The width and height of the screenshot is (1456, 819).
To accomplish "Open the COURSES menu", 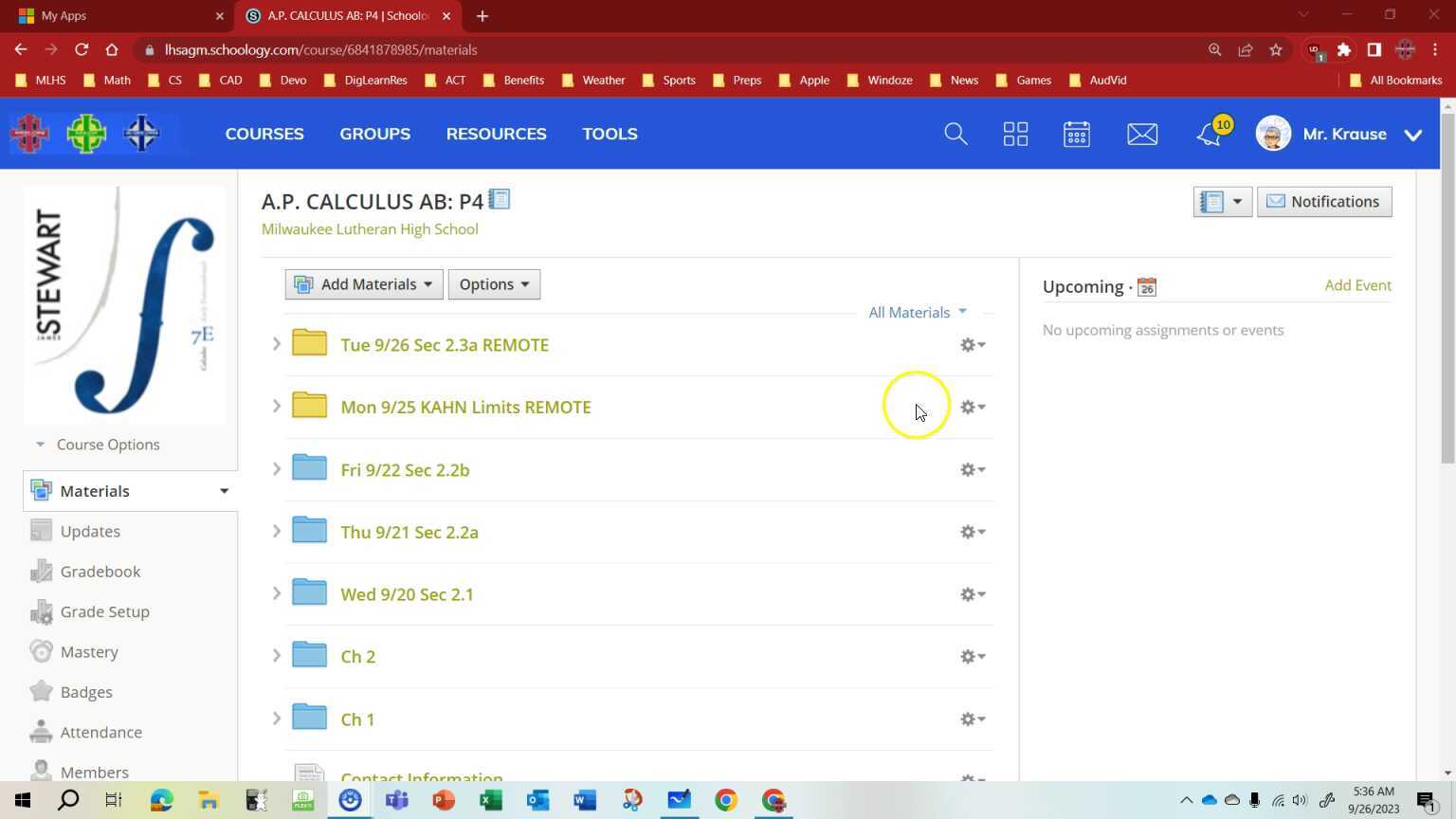I will click(264, 135).
